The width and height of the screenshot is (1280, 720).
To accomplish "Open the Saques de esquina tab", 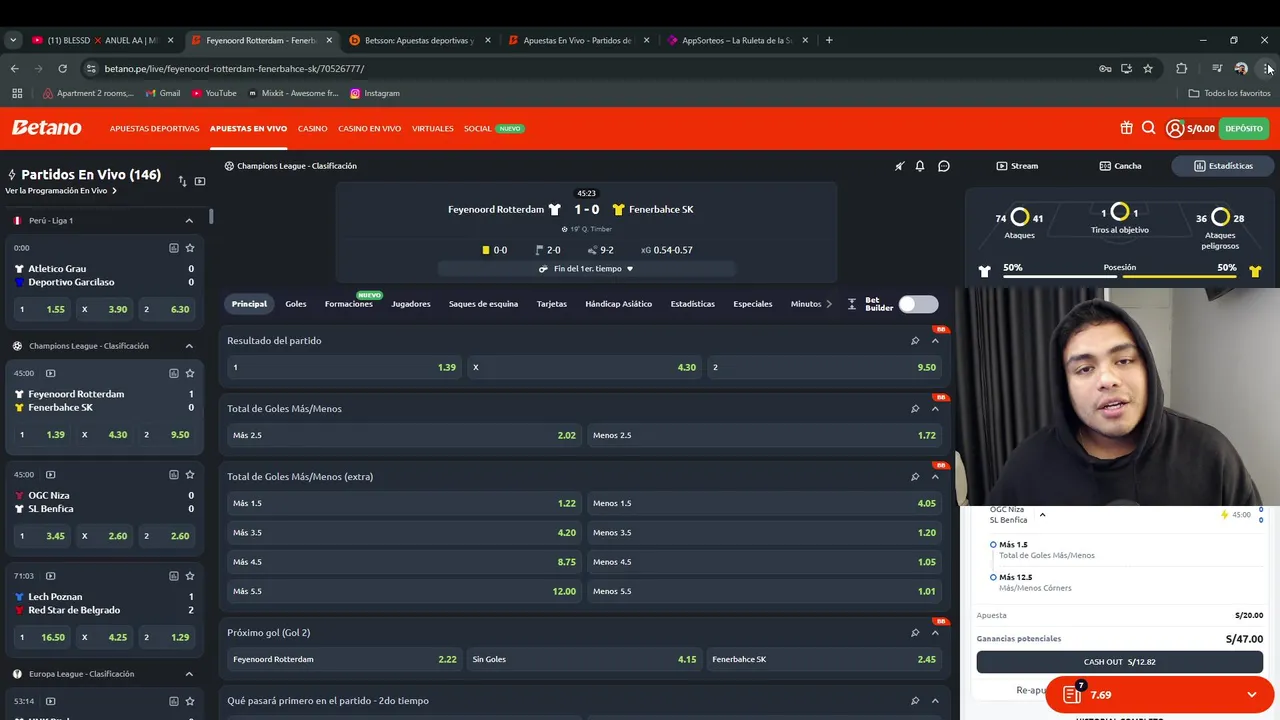I will [483, 304].
